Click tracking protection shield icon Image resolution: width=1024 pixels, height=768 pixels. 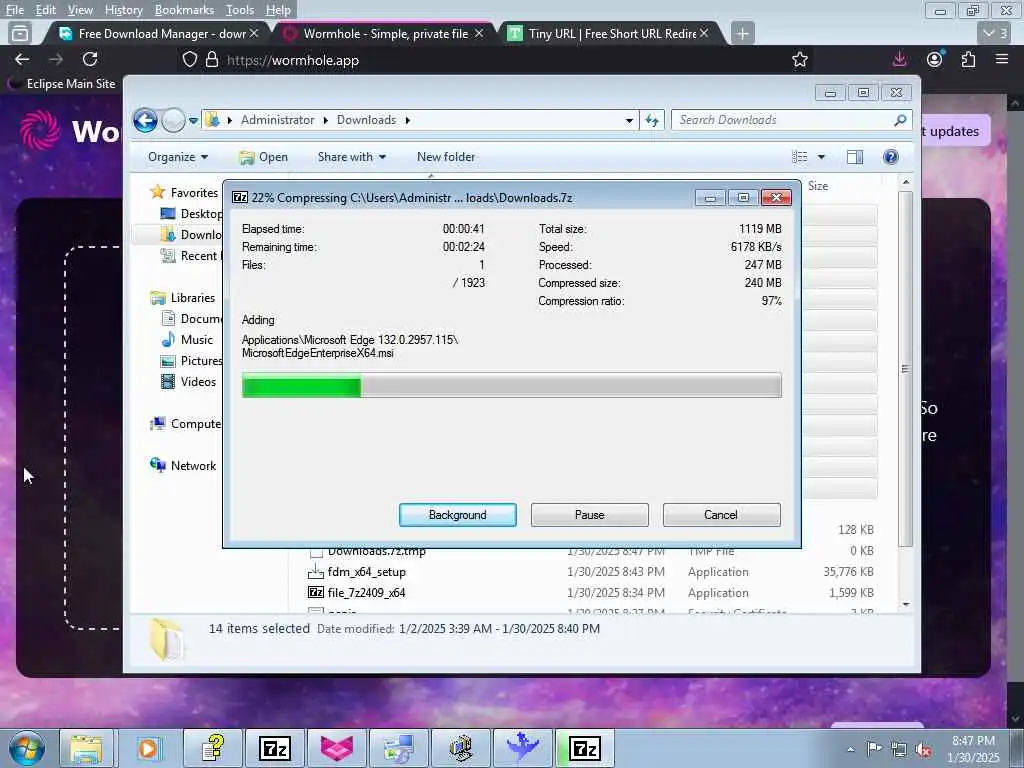click(189, 60)
